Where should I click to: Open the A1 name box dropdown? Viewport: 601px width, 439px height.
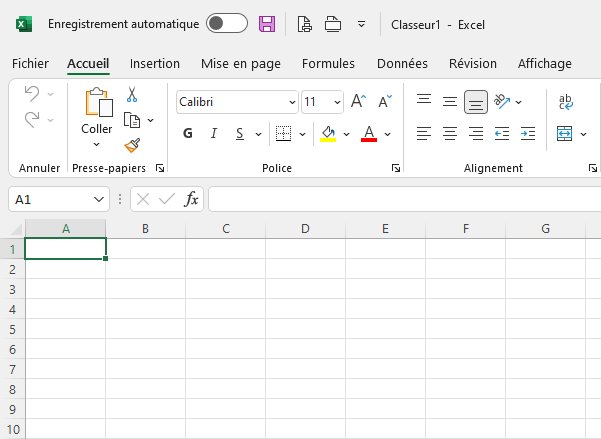99,199
